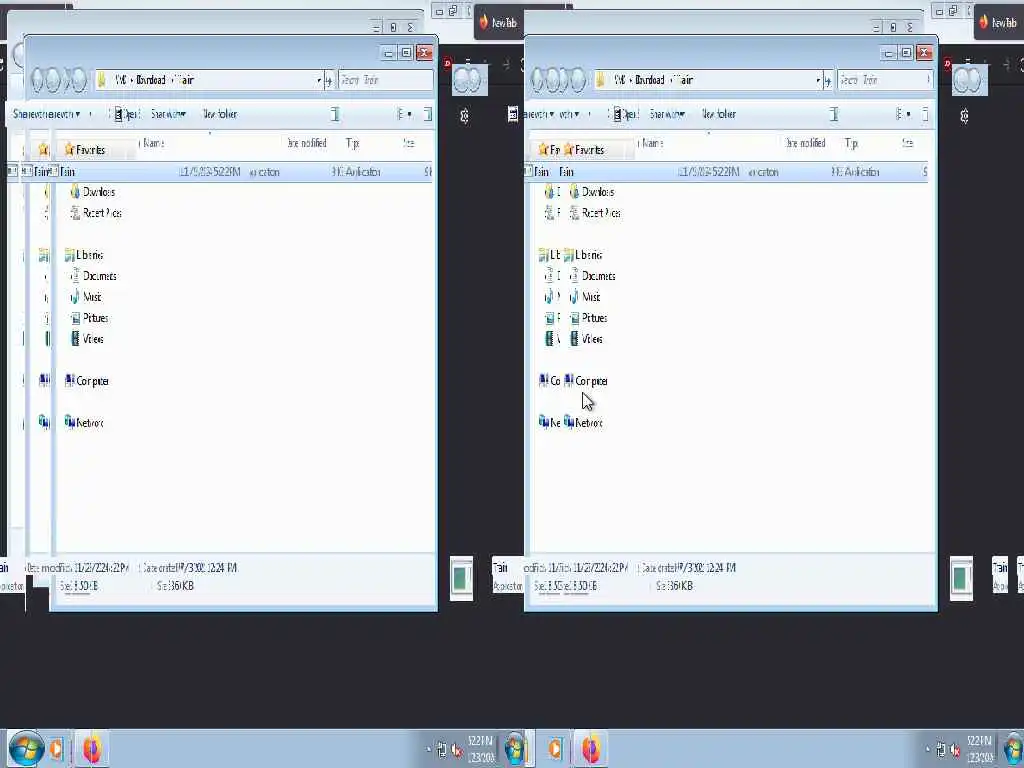Click New folder in left Explorer toolbar

pyautogui.click(x=220, y=114)
